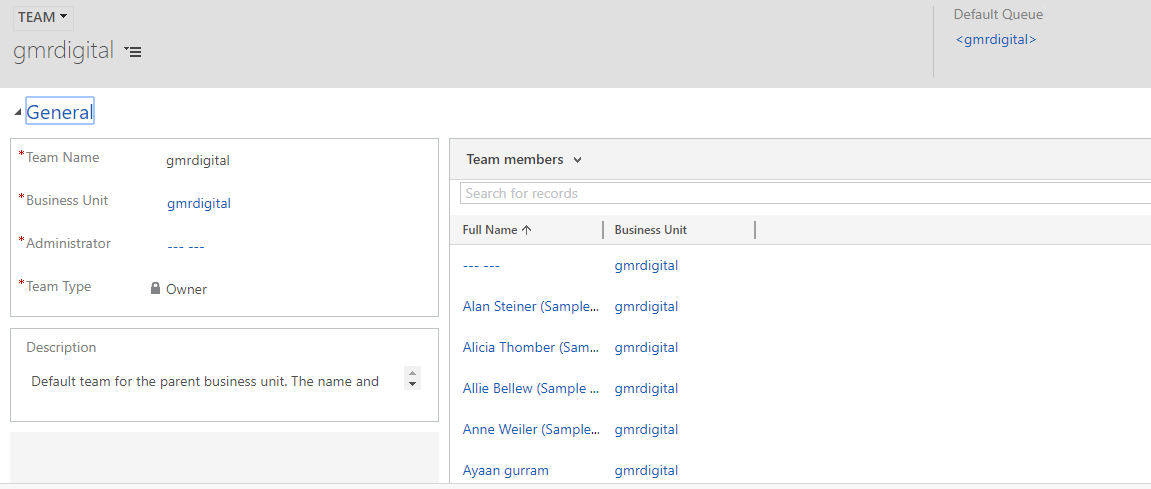
Task: Open Anne Weiler member record
Action: pos(530,430)
